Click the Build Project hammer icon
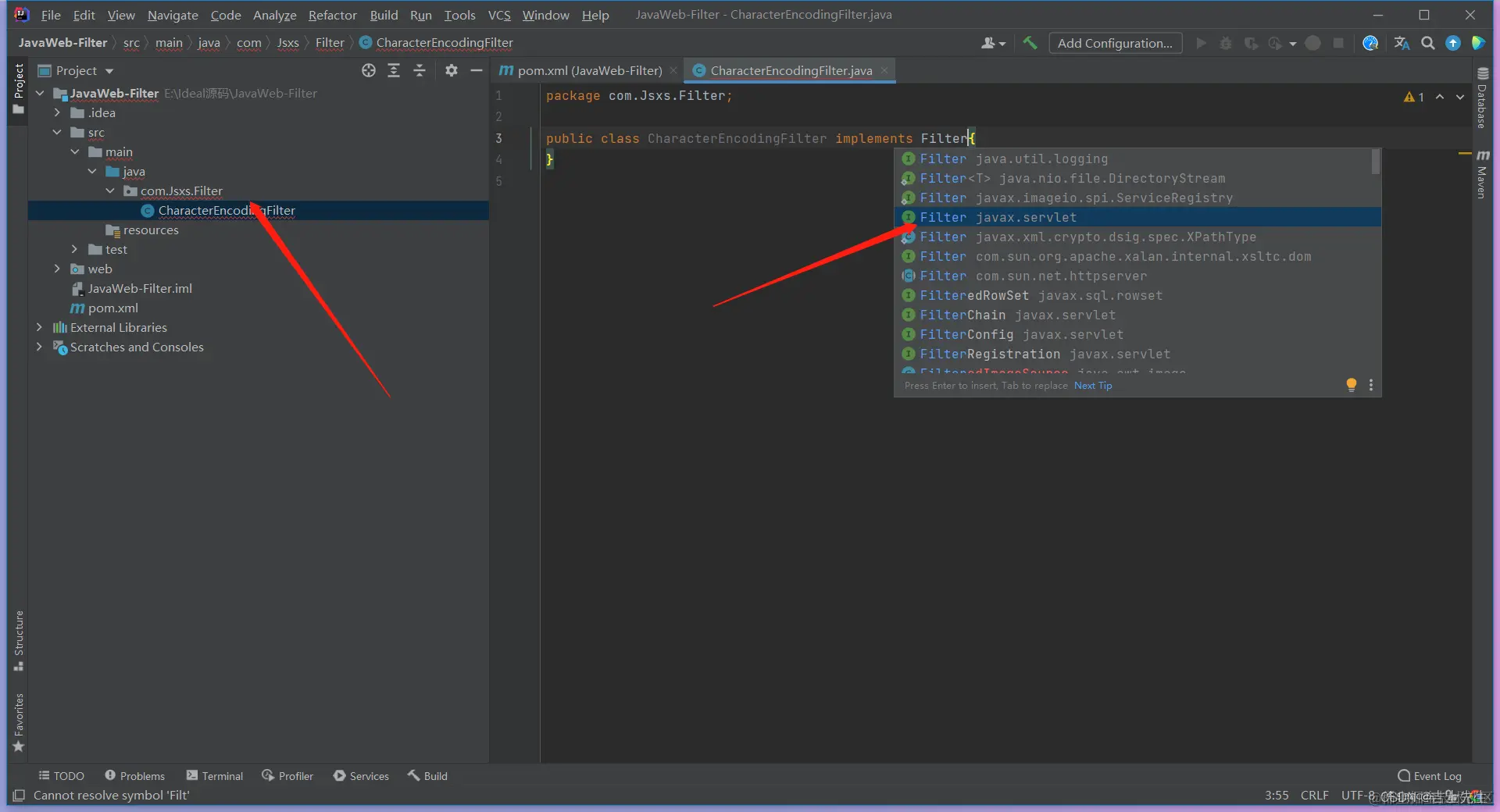 (1030, 43)
